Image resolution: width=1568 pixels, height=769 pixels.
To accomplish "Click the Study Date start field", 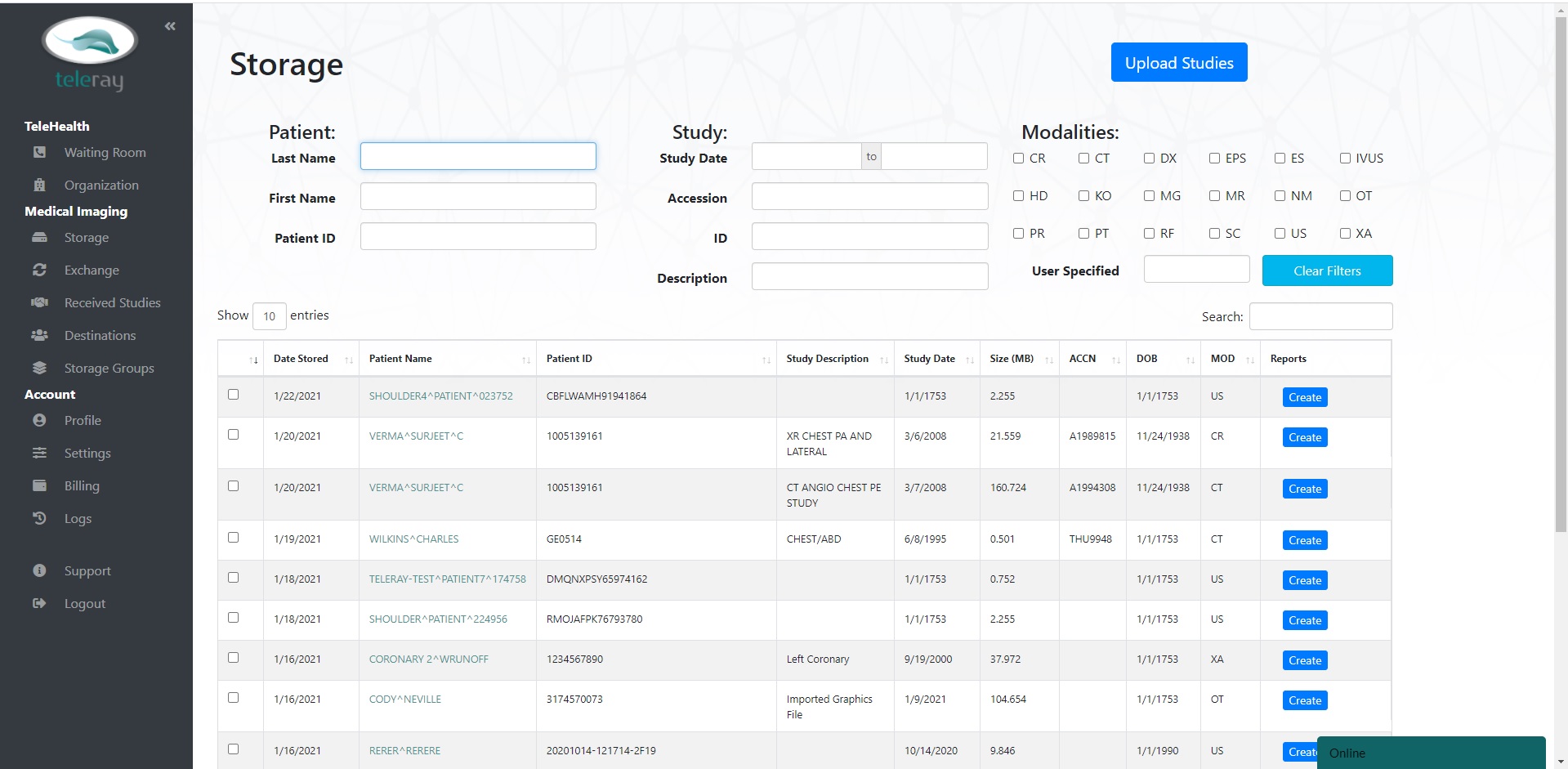I will pyautogui.click(x=806, y=156).
